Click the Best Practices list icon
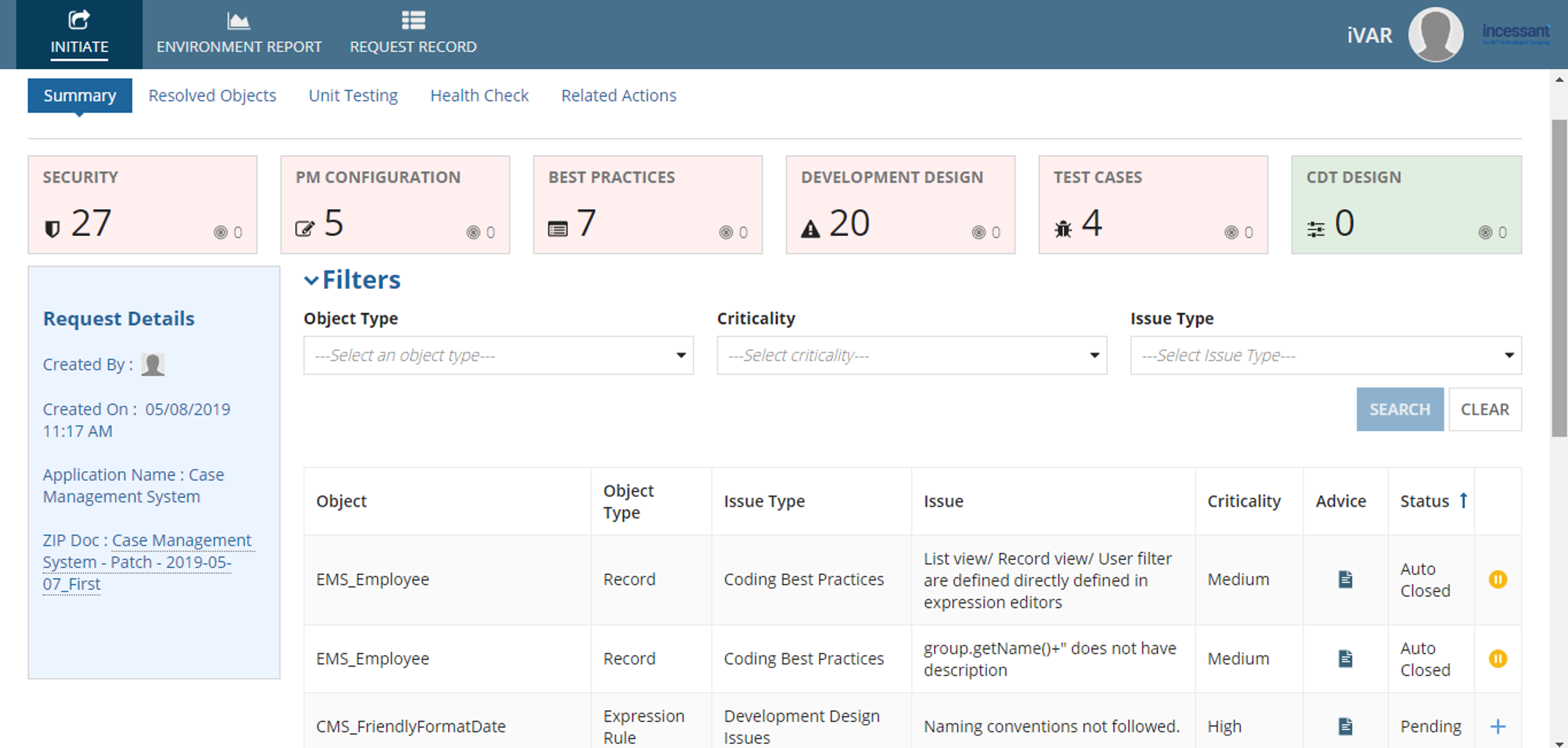The image size is (1568, 748). (557, 229)
